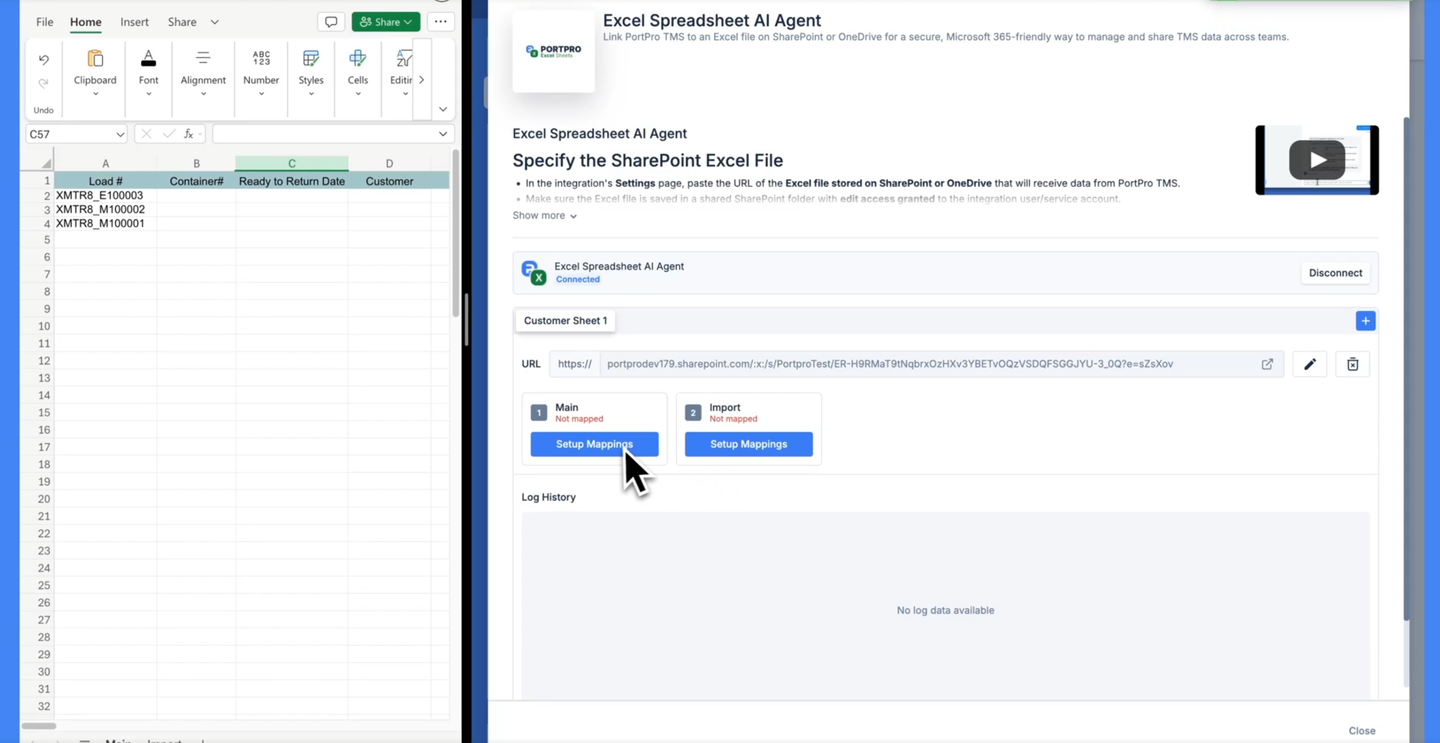This screenshot has height=743, width=1440.
Task: Switch to the Home tab
Action: [85, 22]
